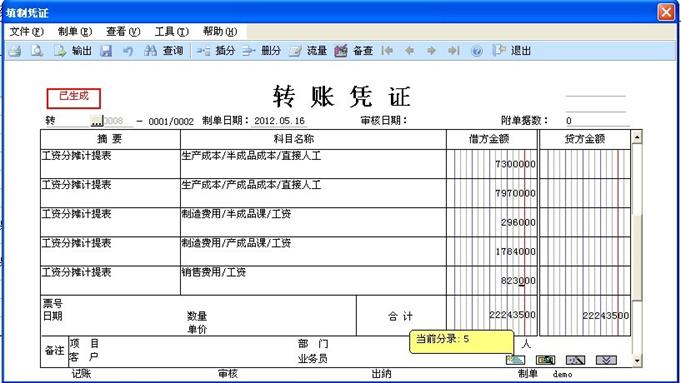
Task: Click the first bottom-right landscape icon
Action: click(x=516, y=360)
